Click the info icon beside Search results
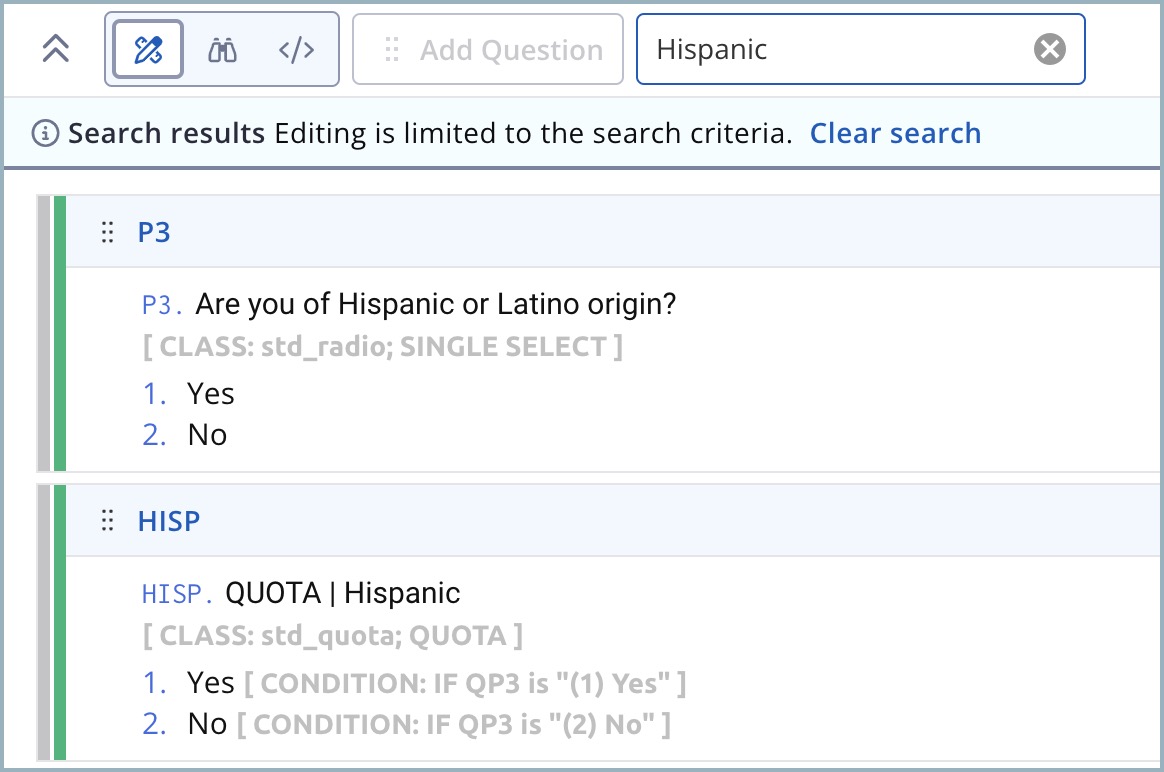This screenshot has width=1164, height=772. [x=45, y=134]
